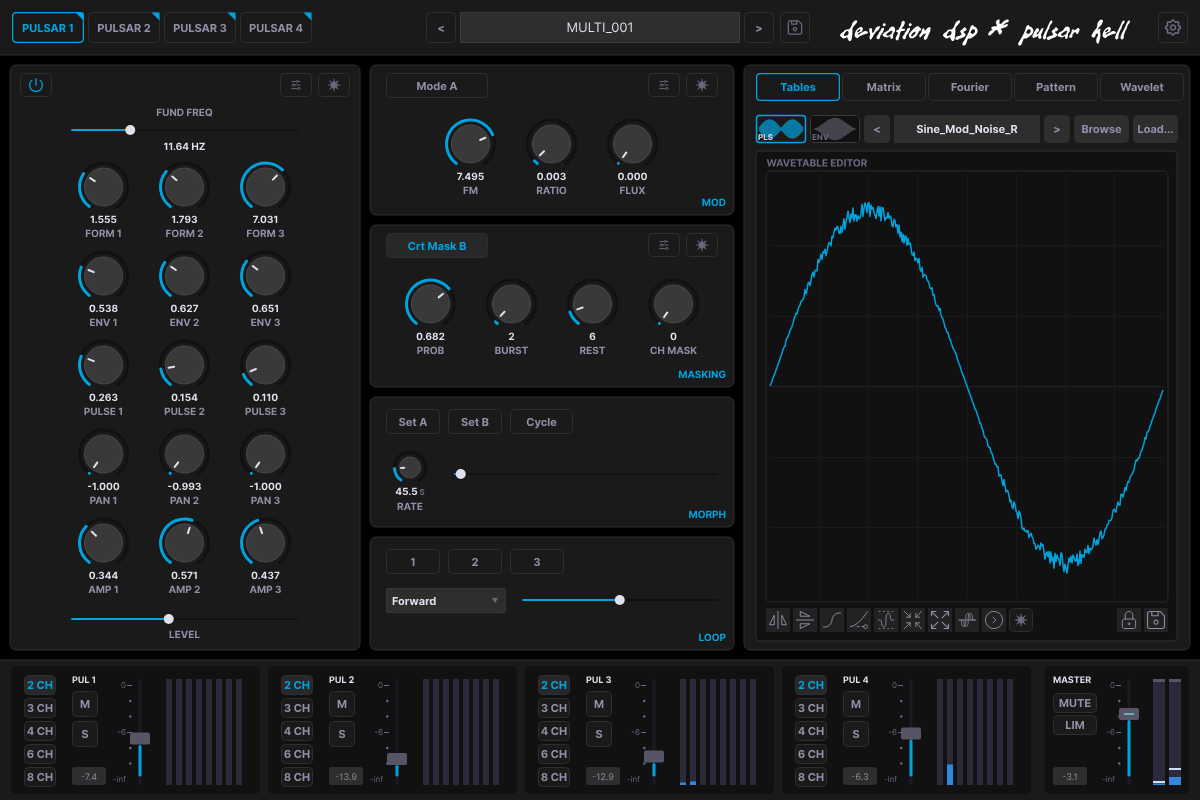
Task: Mute PUL 4 channel with M button
Action: pyautogui.click(x=855, y=704)
